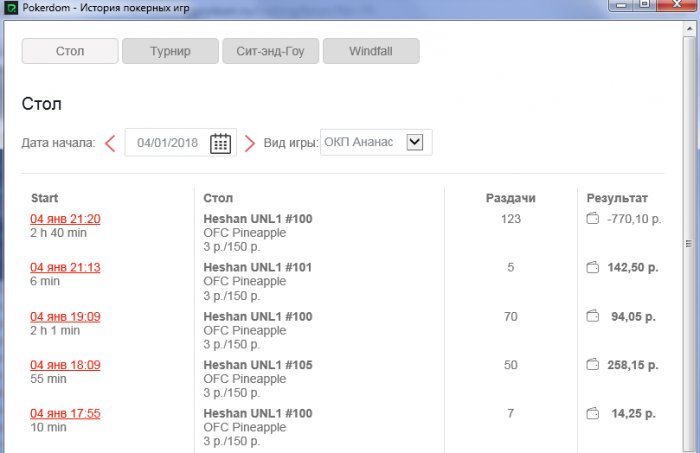Click wallet icon next to 94,05 р.

click(592, 316)
